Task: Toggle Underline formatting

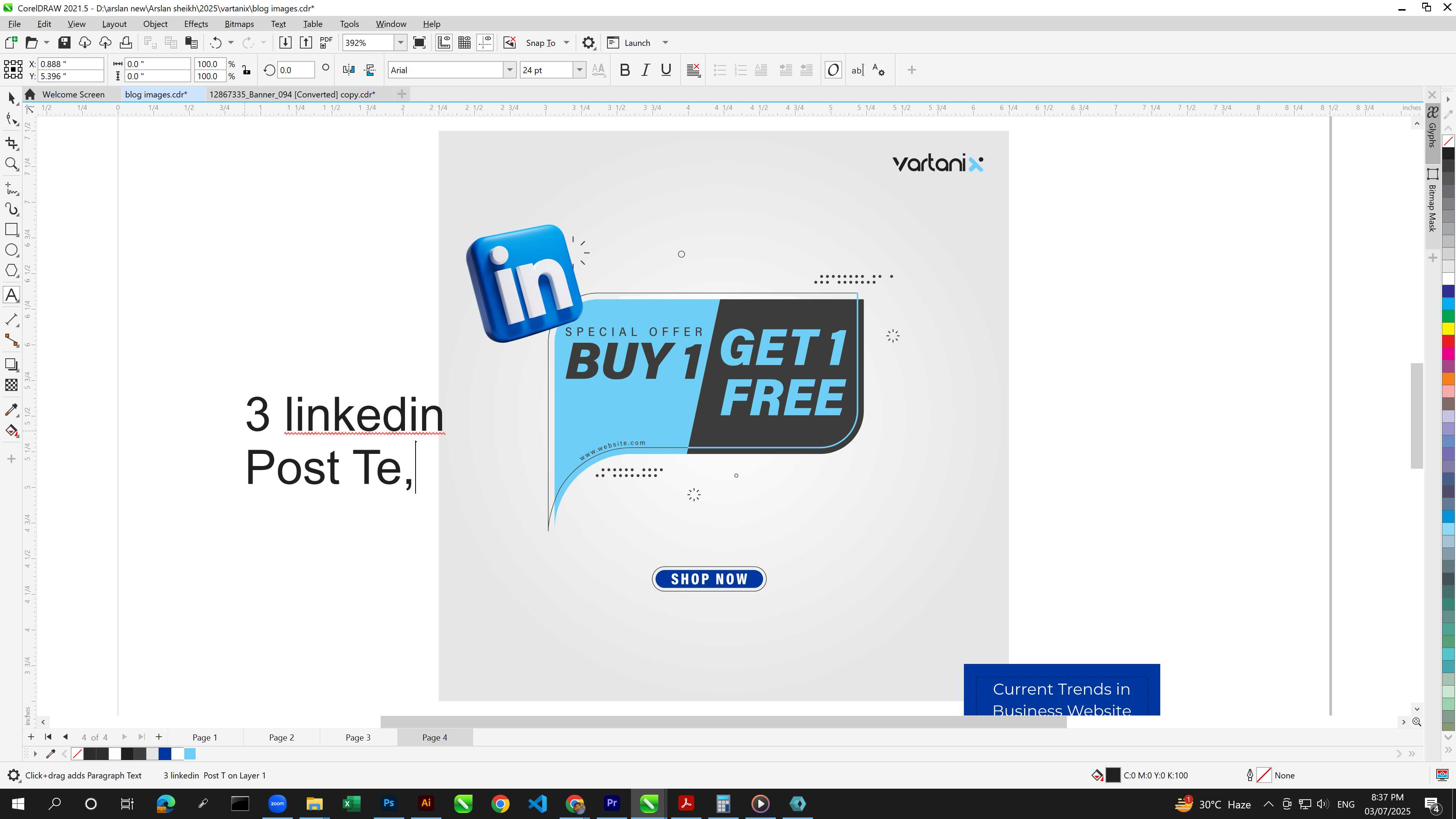Action: (x=667, y=70)
